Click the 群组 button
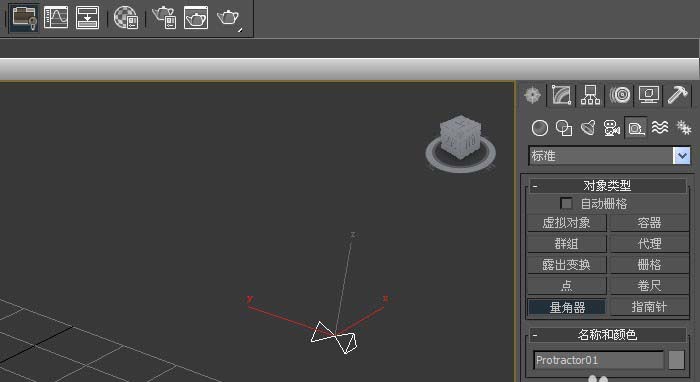Screen dimensions: 700x382 coord(567,244)
